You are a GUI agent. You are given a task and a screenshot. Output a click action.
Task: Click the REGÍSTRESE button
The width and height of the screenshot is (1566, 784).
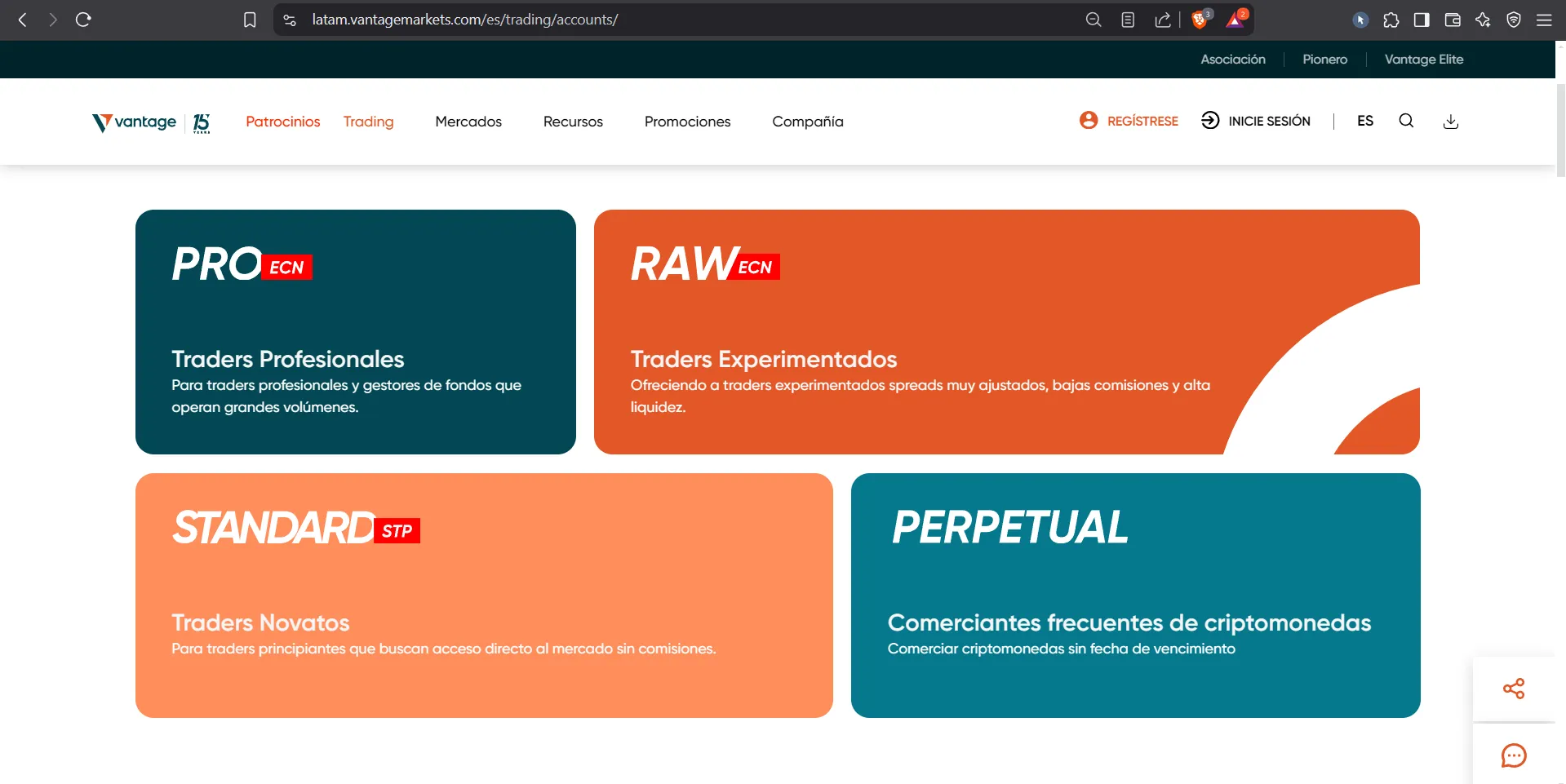[x=1129, y=121]
